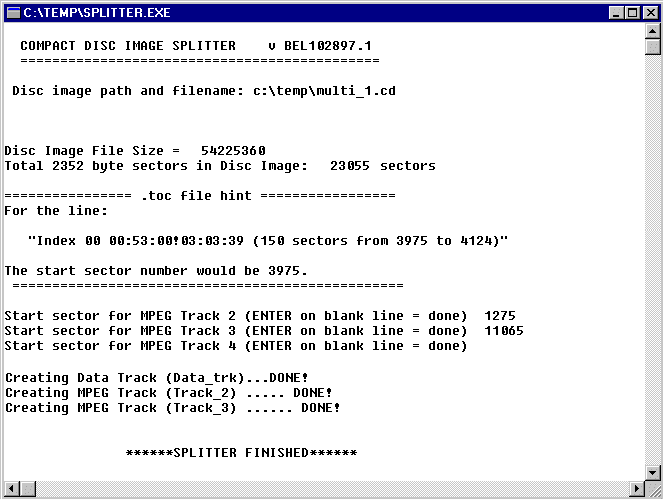Click the SPLITTER FINISHED message text
This screenshot has width=663, height=499.
point(241,453)
